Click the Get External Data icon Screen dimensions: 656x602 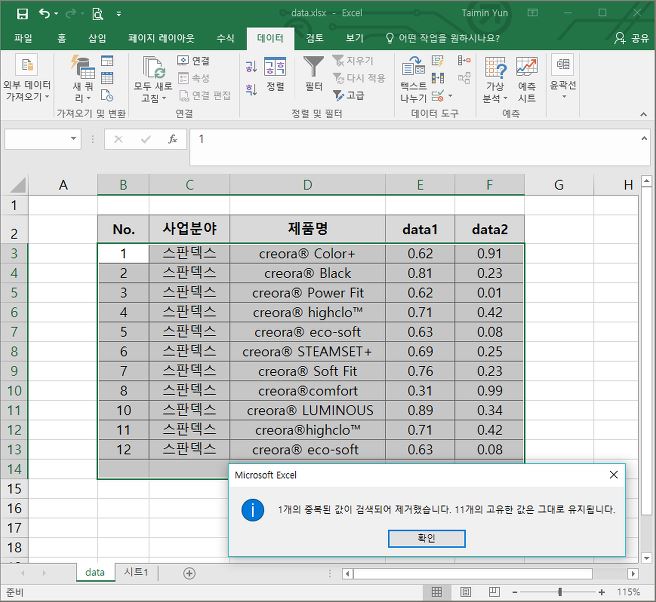(27, 65)
